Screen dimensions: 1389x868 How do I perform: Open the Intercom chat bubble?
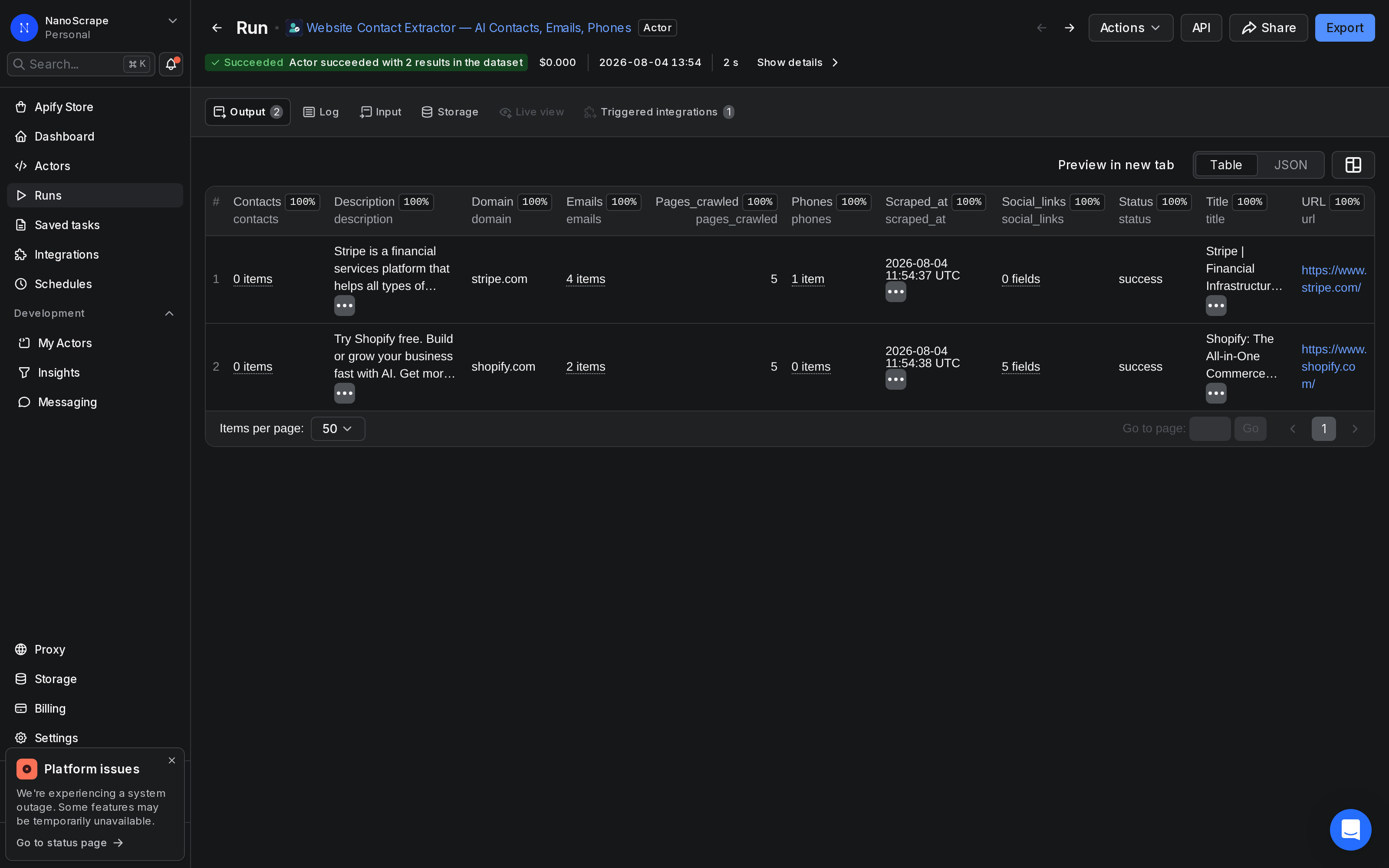[1350, 829]
